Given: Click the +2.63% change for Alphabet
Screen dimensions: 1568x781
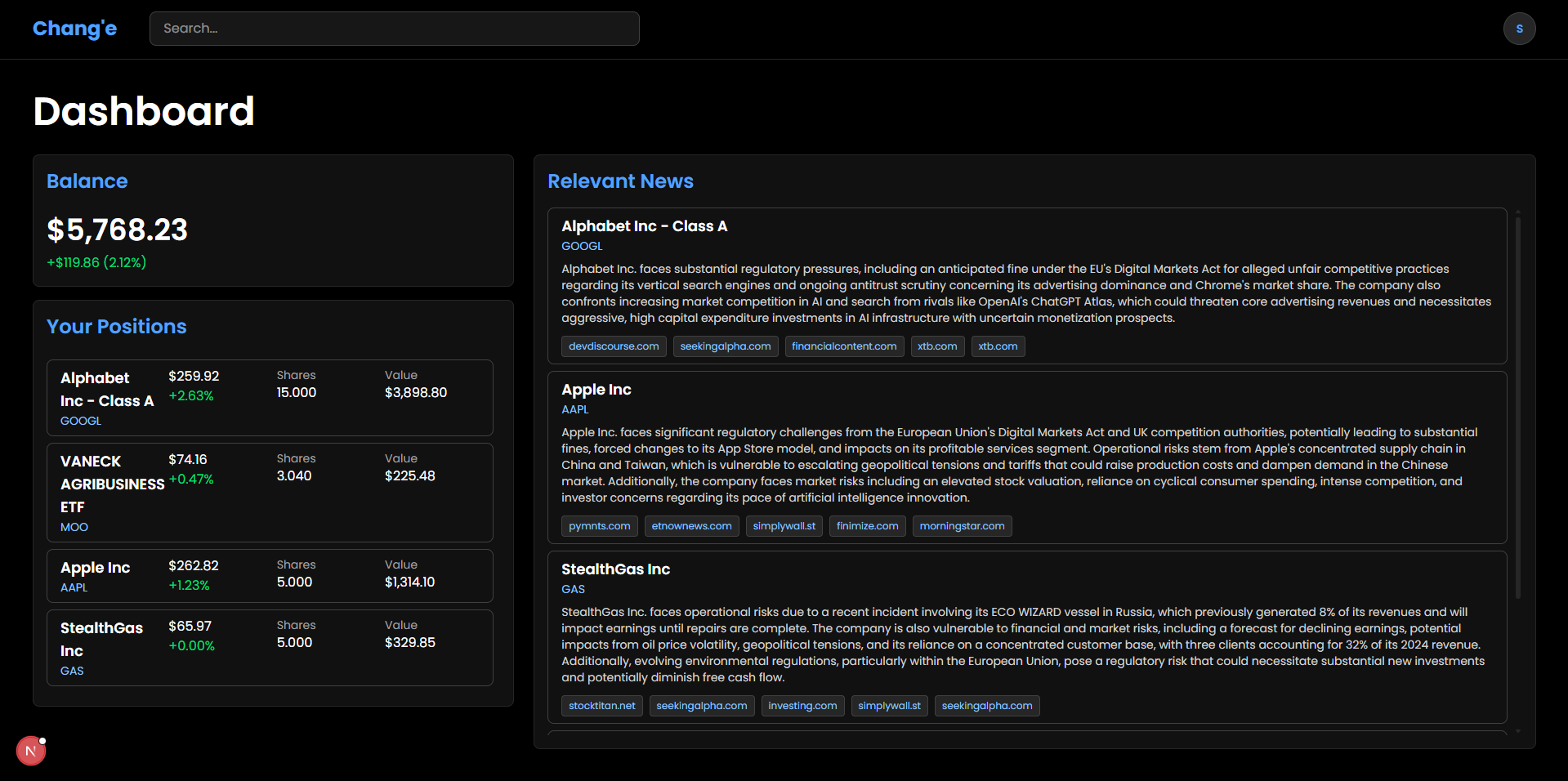Looking at the screenshot, I should 191,395.
